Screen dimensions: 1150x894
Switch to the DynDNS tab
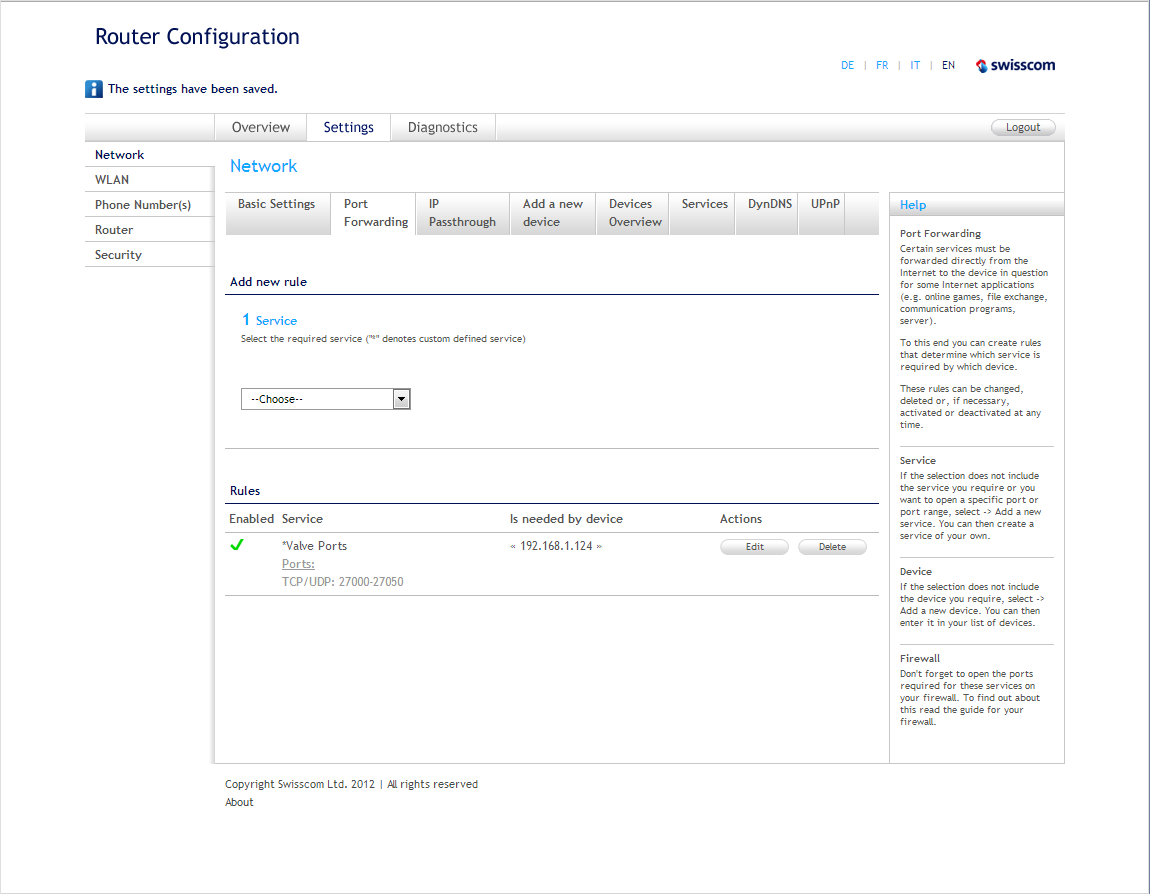(770, 204)
